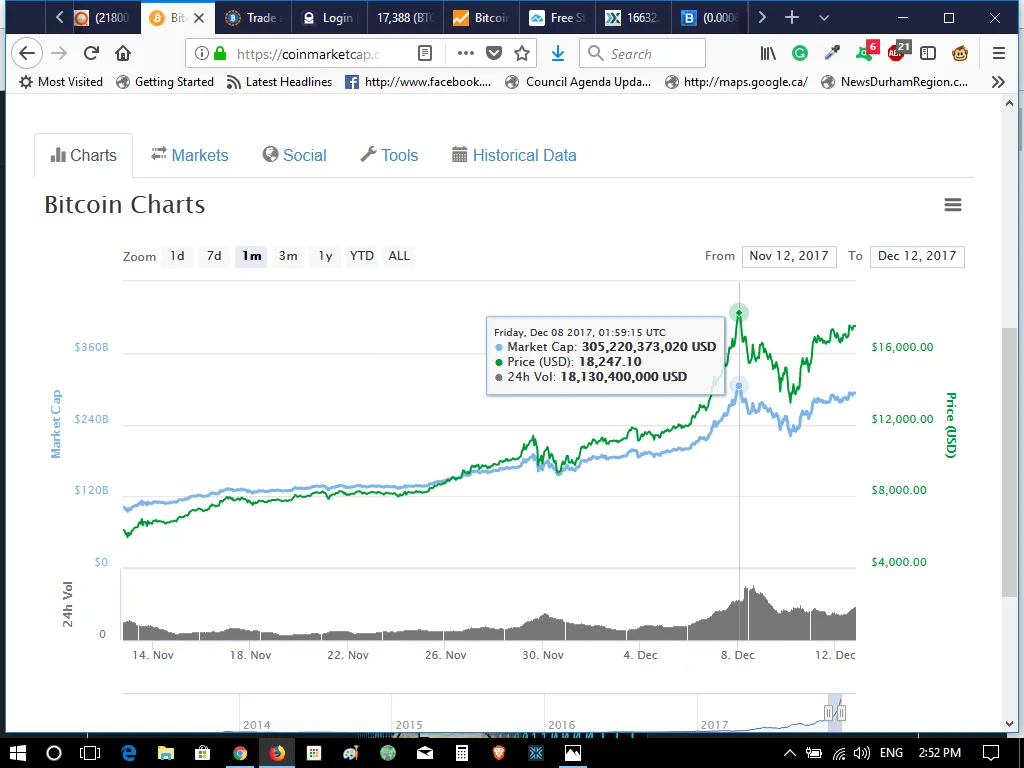Open the Tools tab
Viewport: 1024px width, 768px height.
(x=389, y=155)
